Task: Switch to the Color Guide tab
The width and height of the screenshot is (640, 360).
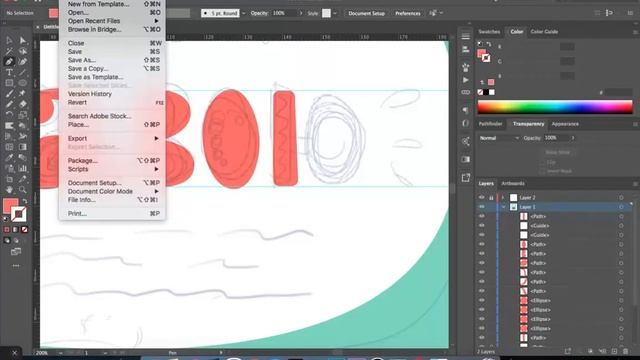Action: 544,31
